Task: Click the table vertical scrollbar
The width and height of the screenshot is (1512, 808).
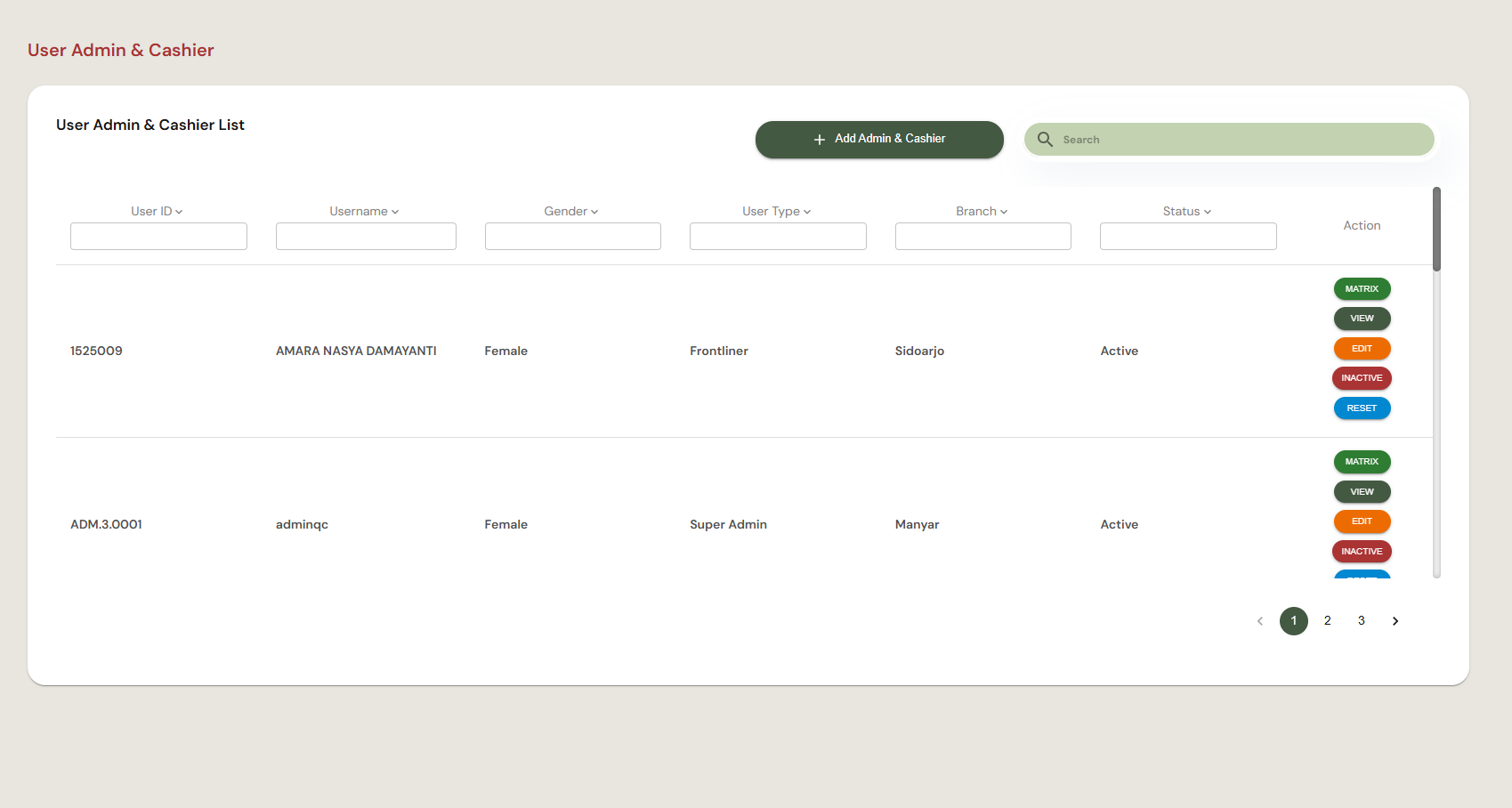Action: pos(1436,229)
